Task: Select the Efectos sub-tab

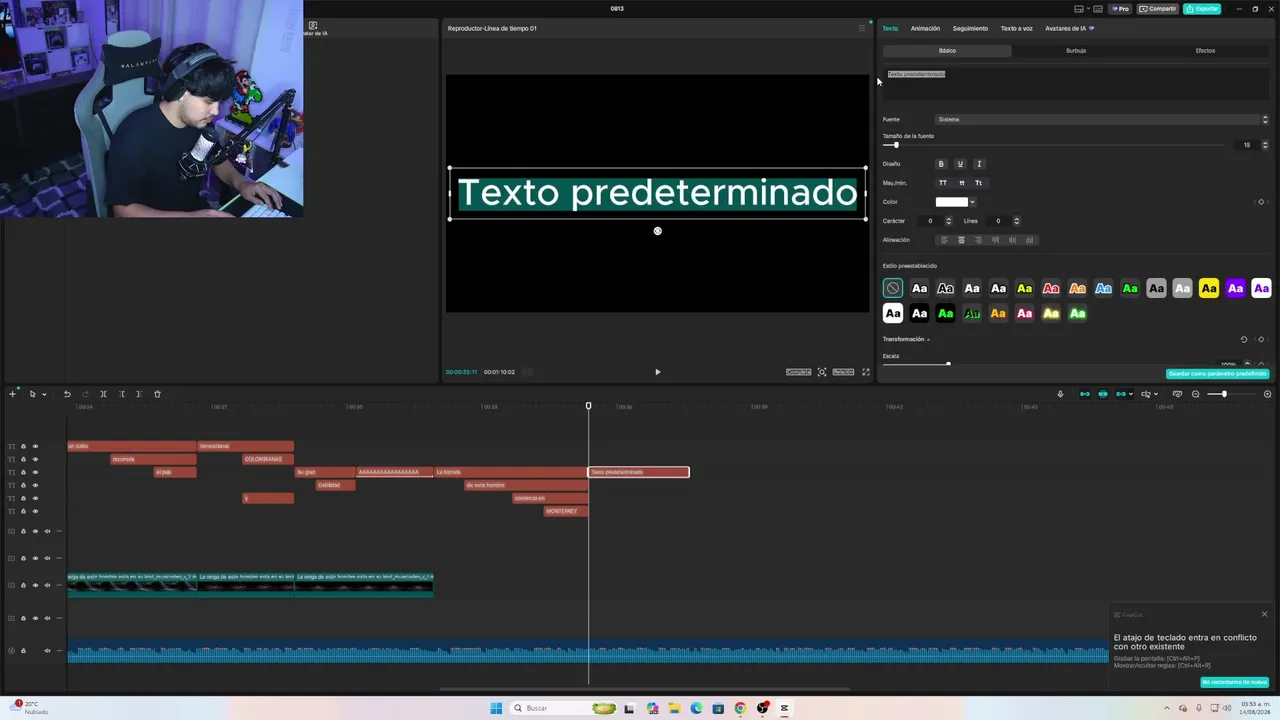Action: 1205,50
